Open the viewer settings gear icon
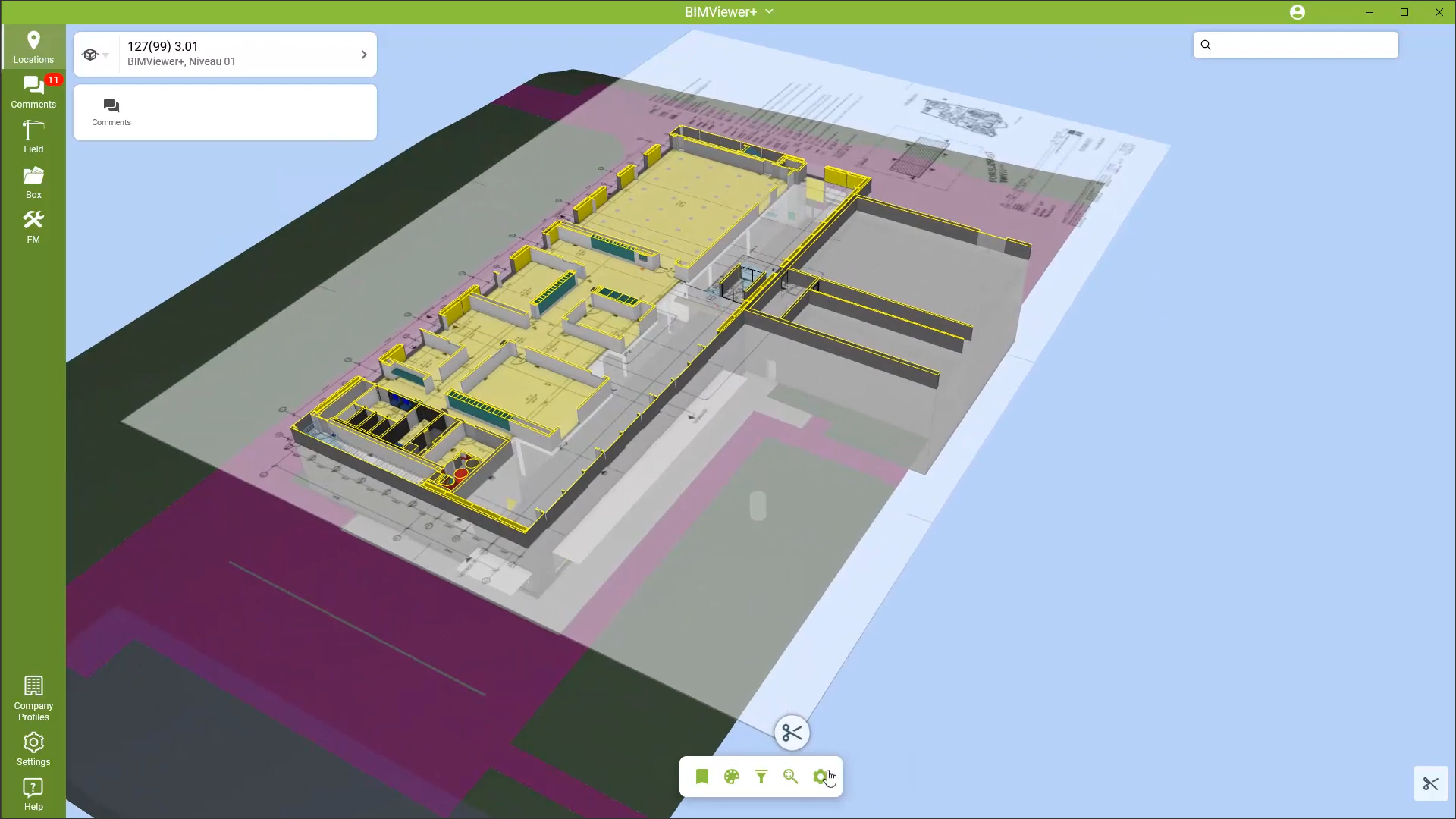Viewport: 1456px width, 819px height. (820, 777)
